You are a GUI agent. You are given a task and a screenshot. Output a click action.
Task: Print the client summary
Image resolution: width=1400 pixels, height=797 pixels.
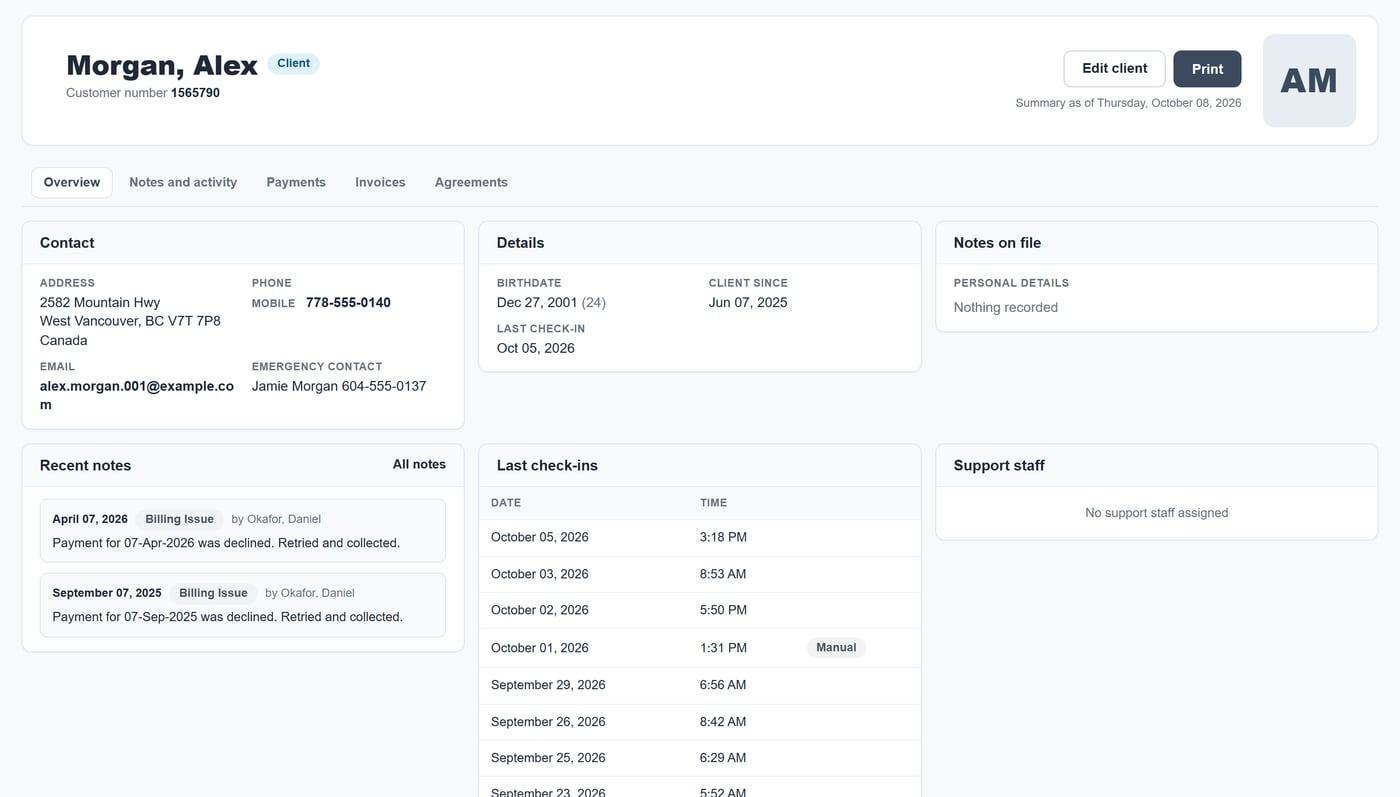point(1207,69)
